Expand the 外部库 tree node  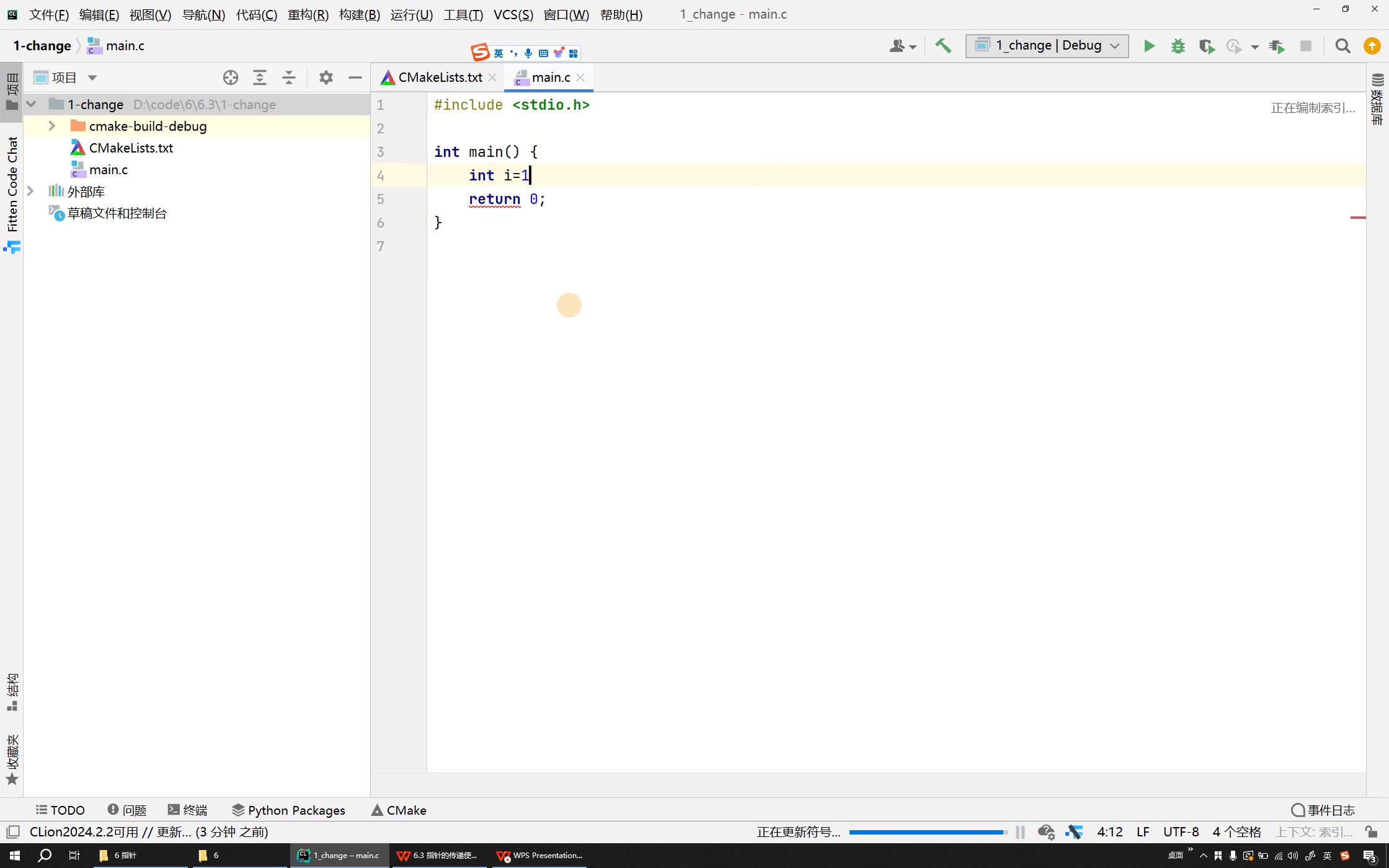[30, 191]
